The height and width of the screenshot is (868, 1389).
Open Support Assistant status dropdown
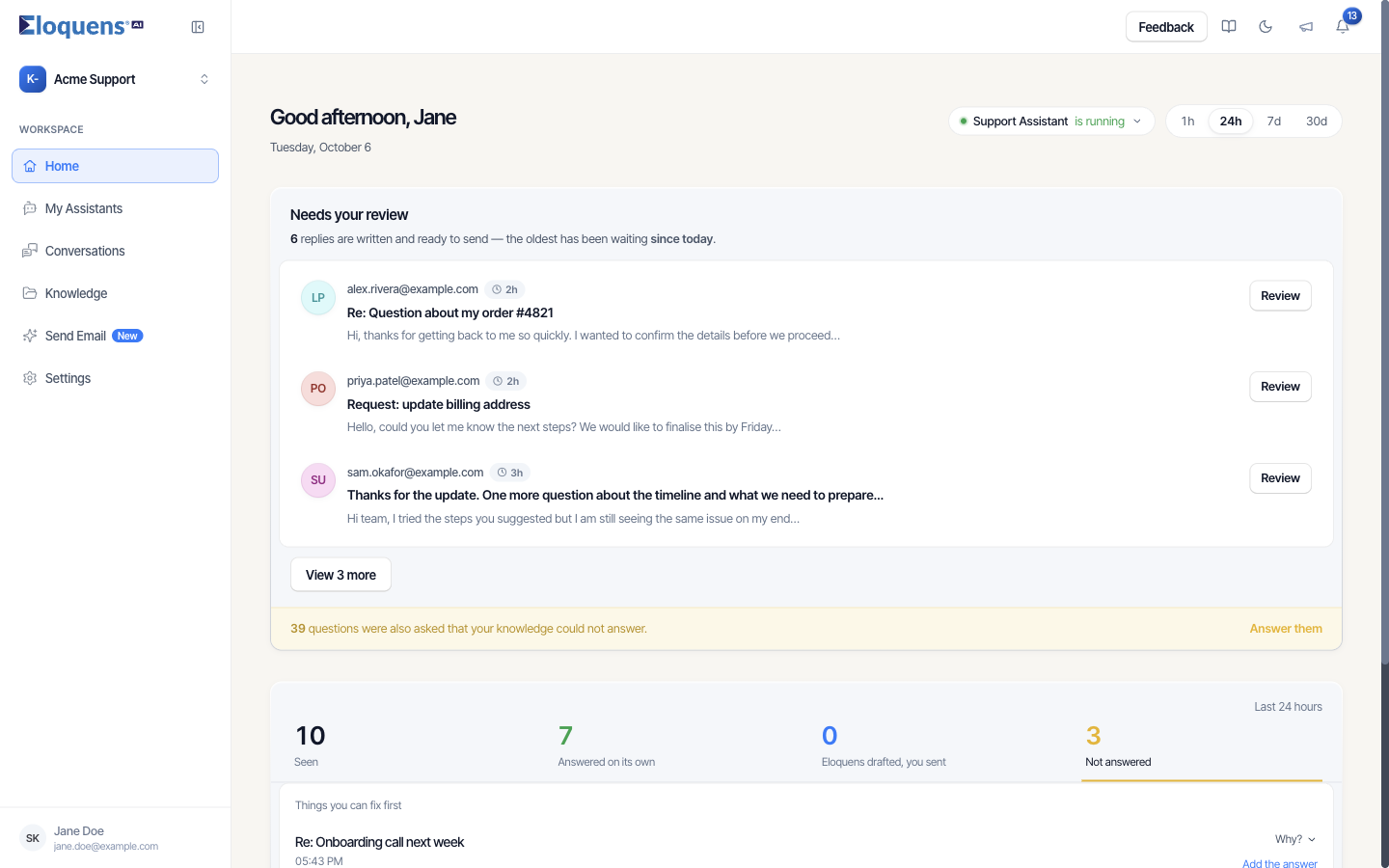click(1051, 122)
